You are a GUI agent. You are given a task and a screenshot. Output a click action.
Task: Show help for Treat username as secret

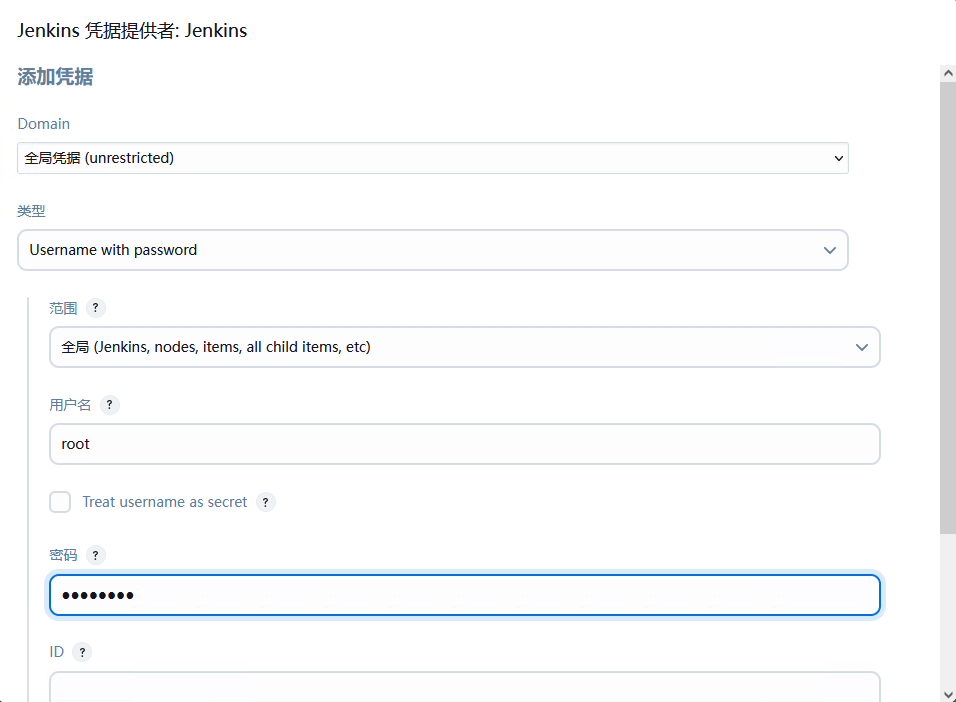point(265,502)
